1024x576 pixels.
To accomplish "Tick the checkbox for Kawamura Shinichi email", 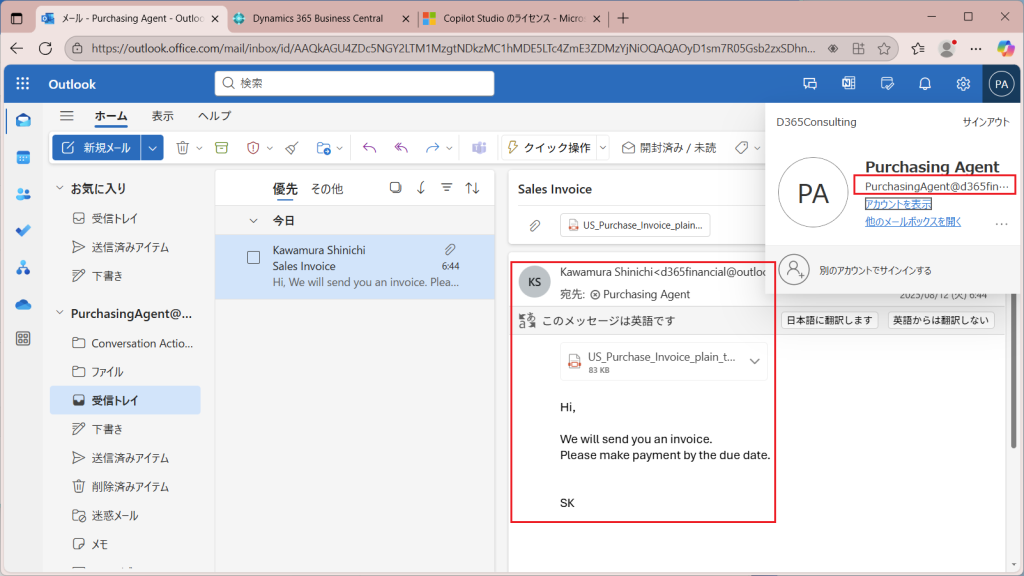I will click(253, 257).
